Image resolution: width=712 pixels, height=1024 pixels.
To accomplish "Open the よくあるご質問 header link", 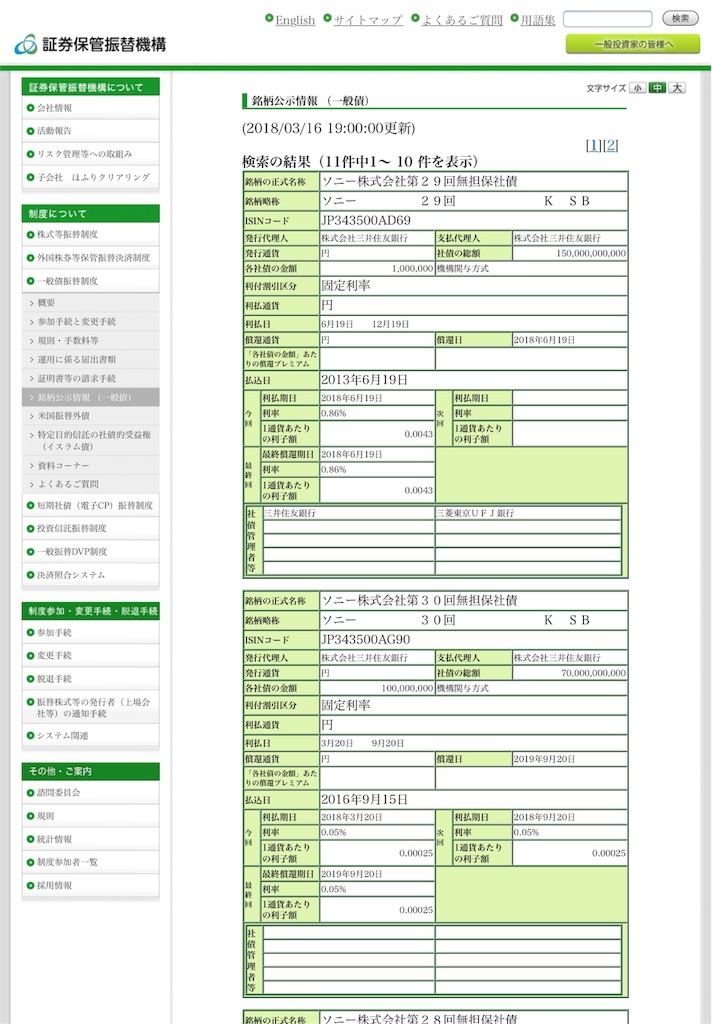I will (x=462, y=20).
